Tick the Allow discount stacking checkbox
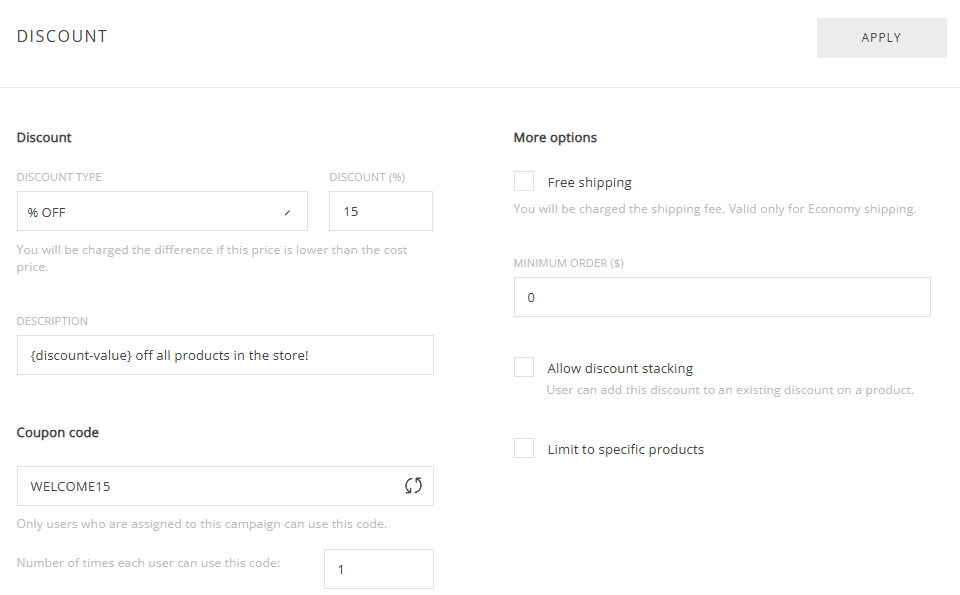 (x=524, y=368)
